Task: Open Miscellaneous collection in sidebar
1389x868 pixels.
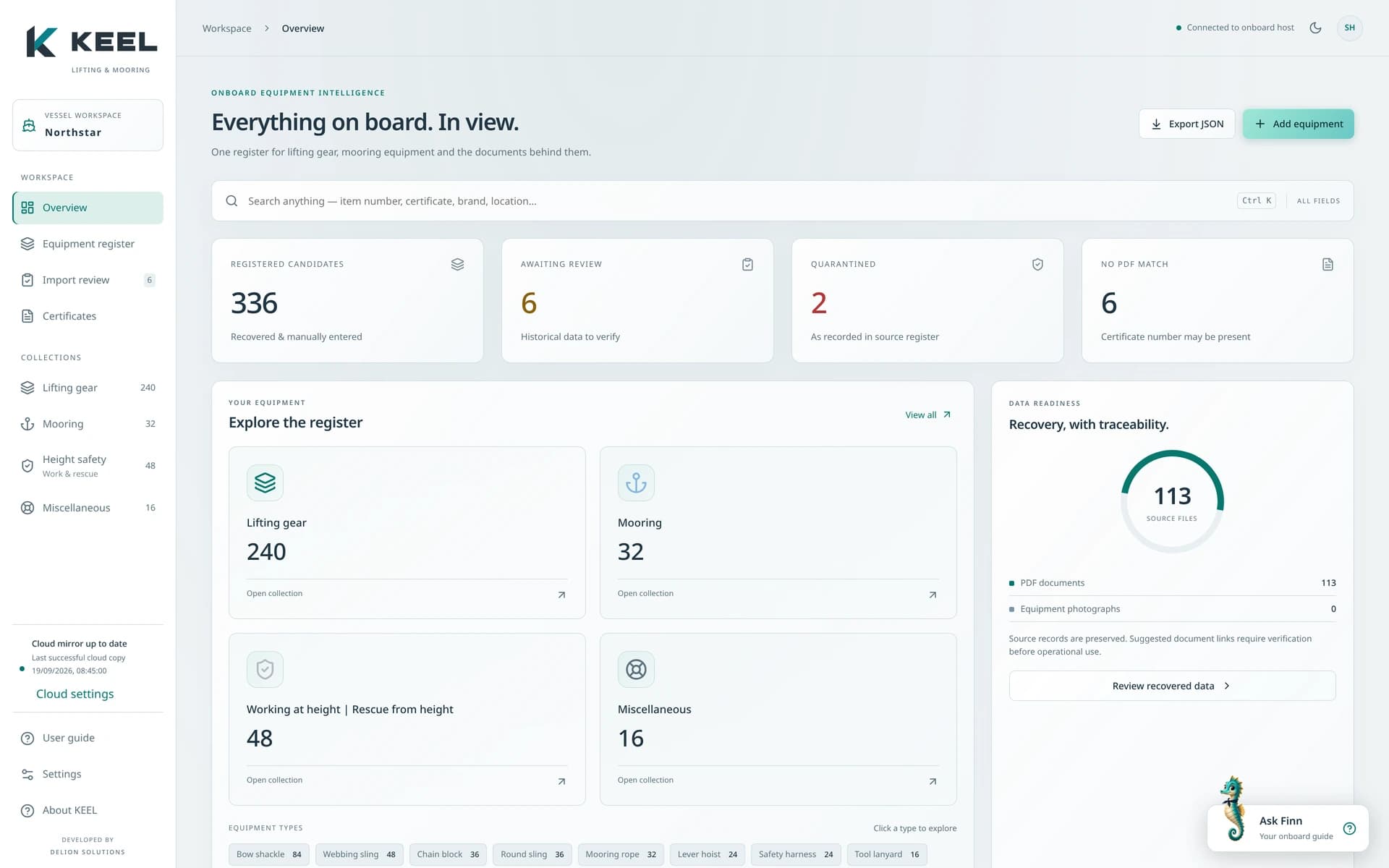Action: [88, 508]
